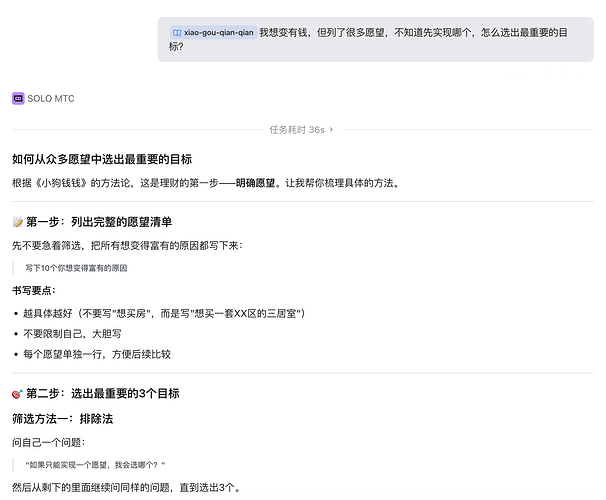Copy the user message with the faint copy icon
Viewport: 606px width, 500px height.
tap(547, 75)
